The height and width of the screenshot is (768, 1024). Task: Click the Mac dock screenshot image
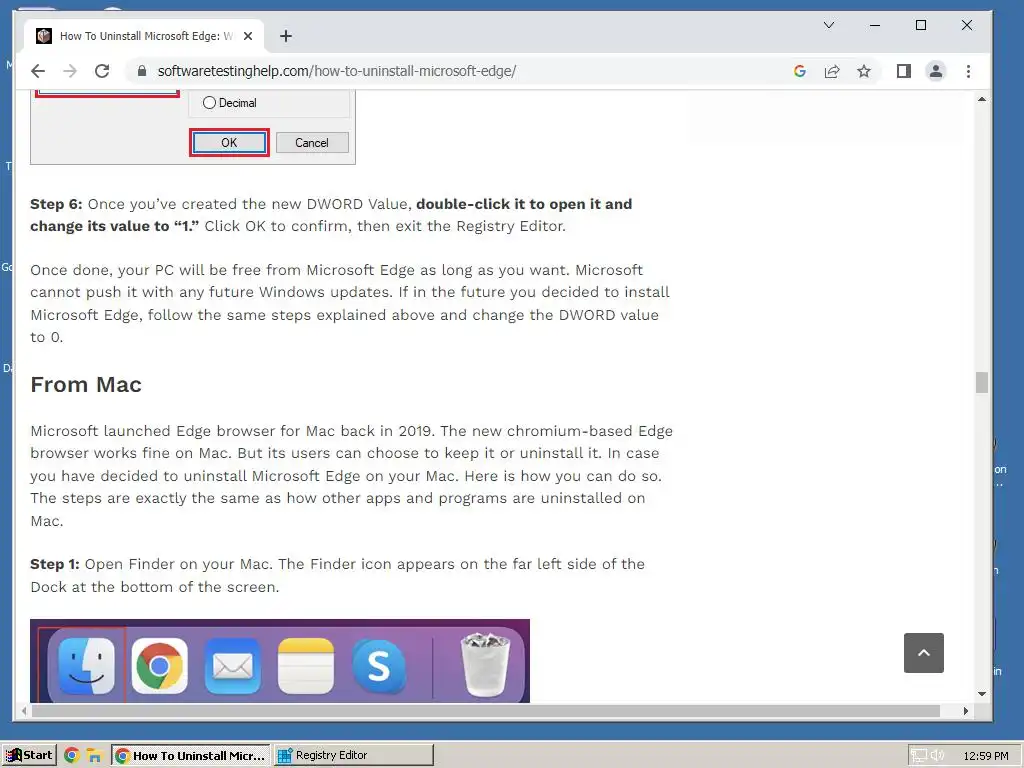[280, 661]
